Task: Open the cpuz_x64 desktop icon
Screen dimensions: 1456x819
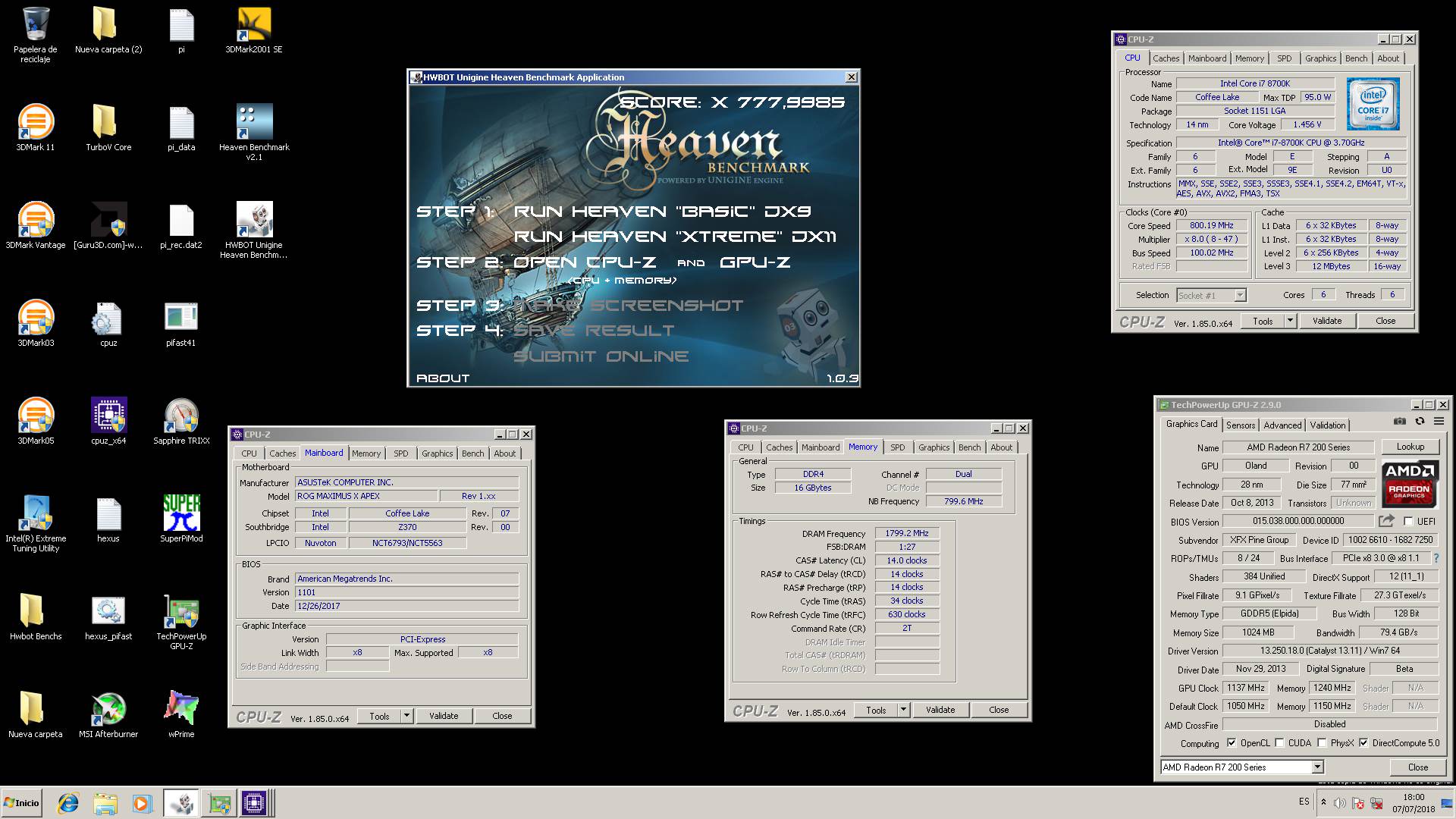Action: [108, 421]
